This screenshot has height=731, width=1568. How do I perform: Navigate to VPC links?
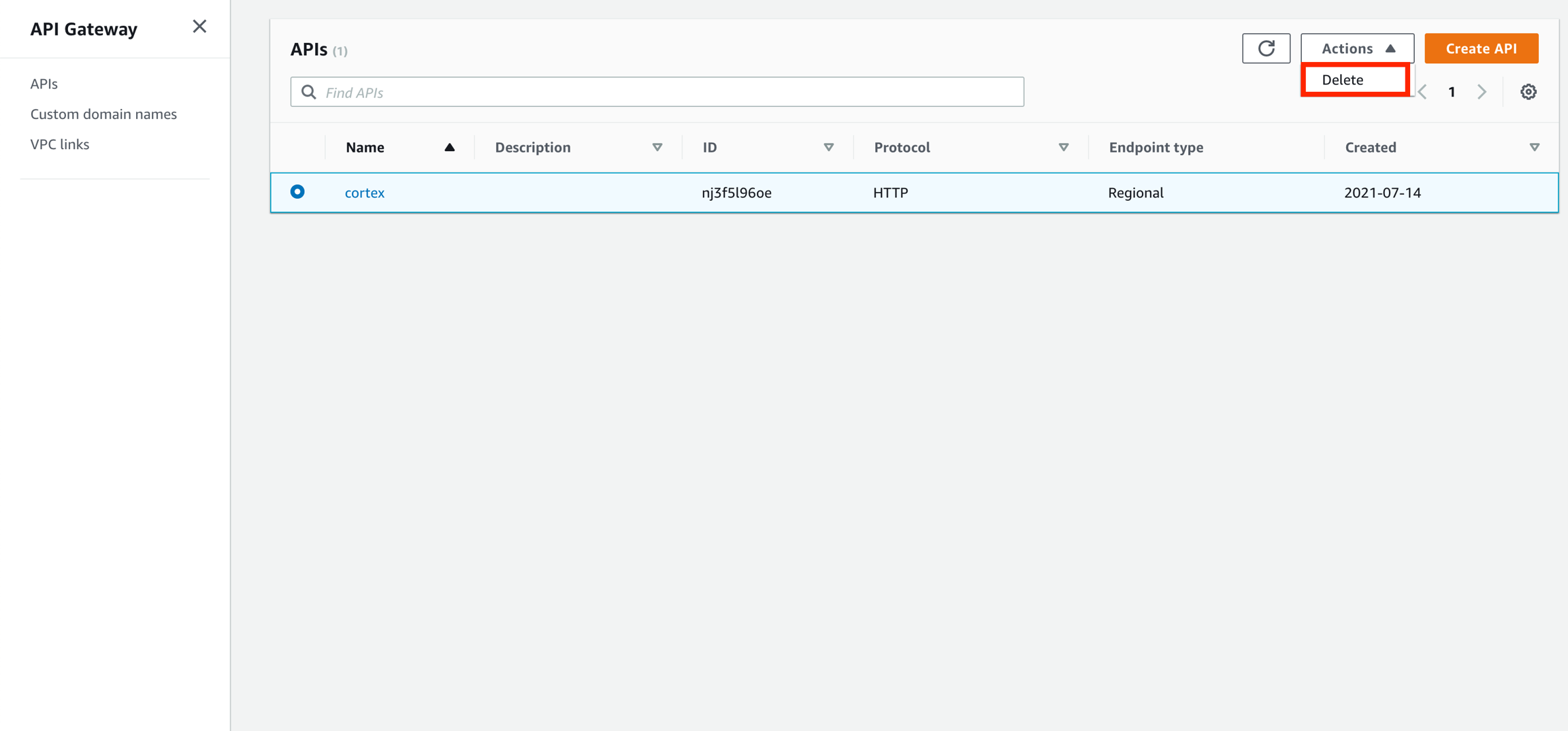coord(60,144)
